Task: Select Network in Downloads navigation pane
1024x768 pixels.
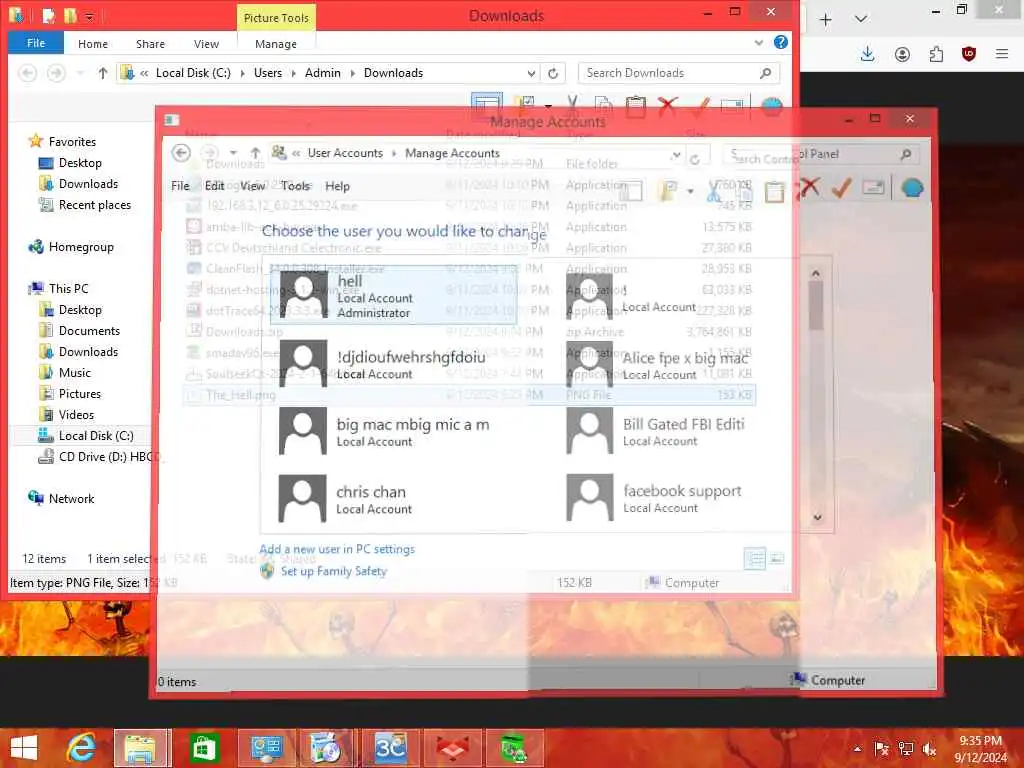Action: point(71,499)
